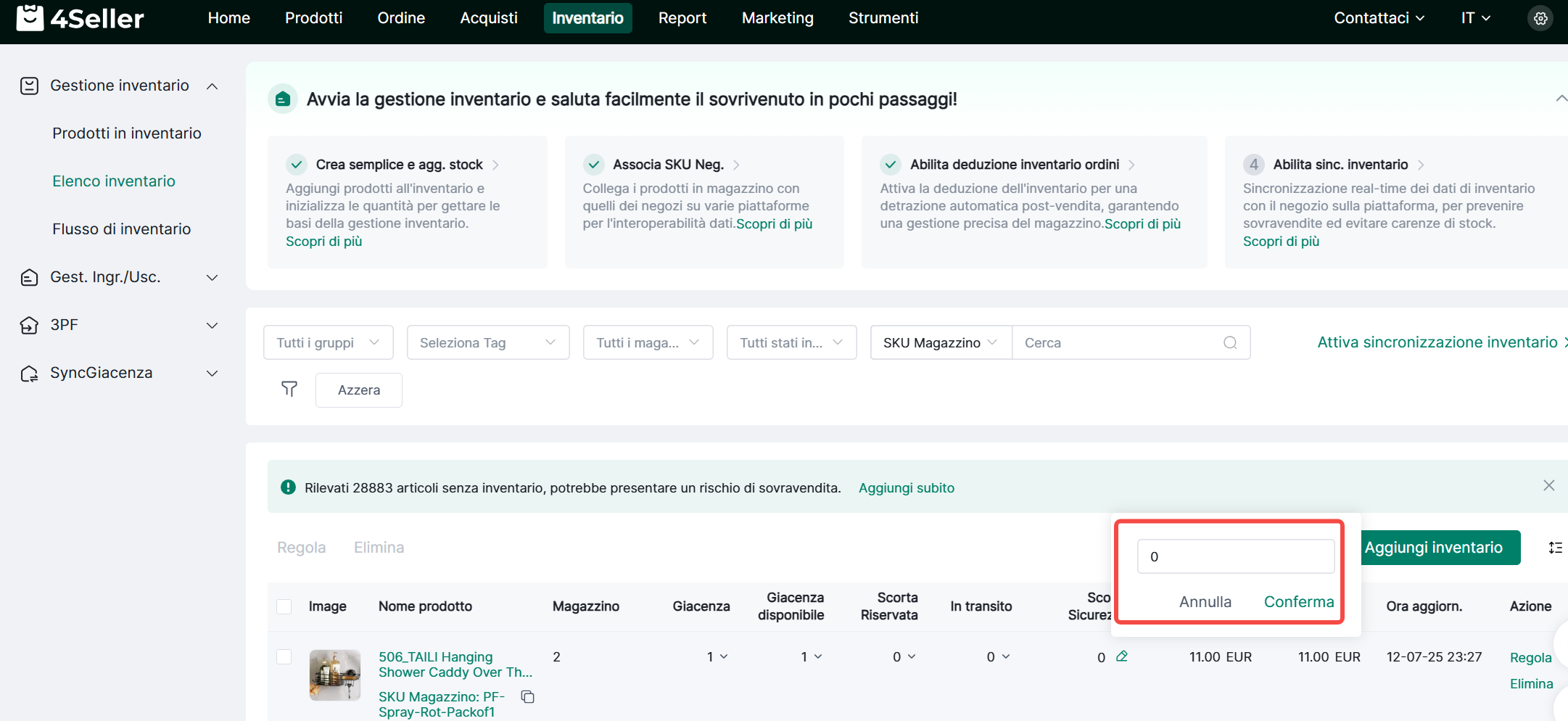Click the edit pencil next to safety stock
1568x721 pixels.
coord(1122,656)
